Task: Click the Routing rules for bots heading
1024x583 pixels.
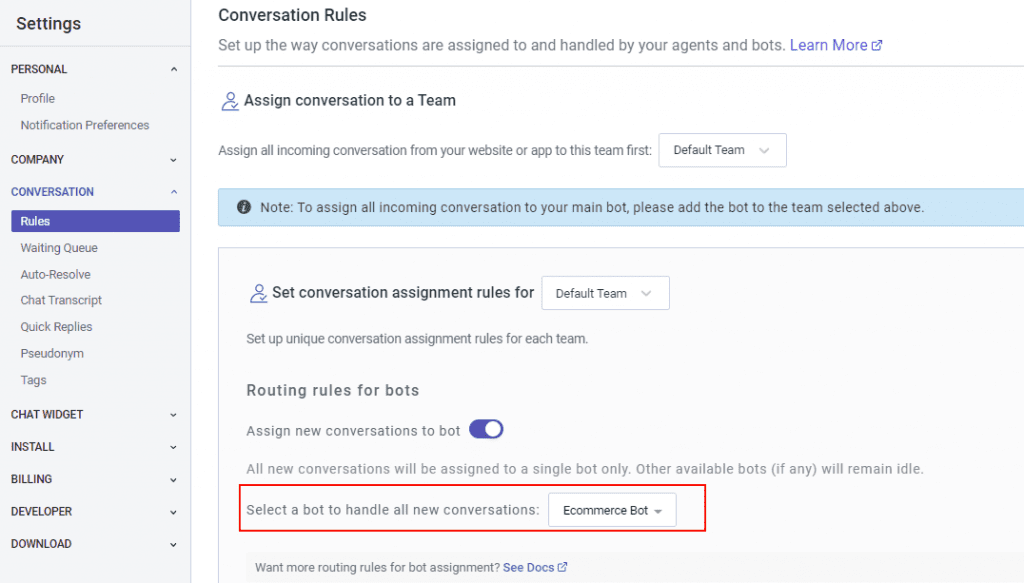Action: click(332, 390)
